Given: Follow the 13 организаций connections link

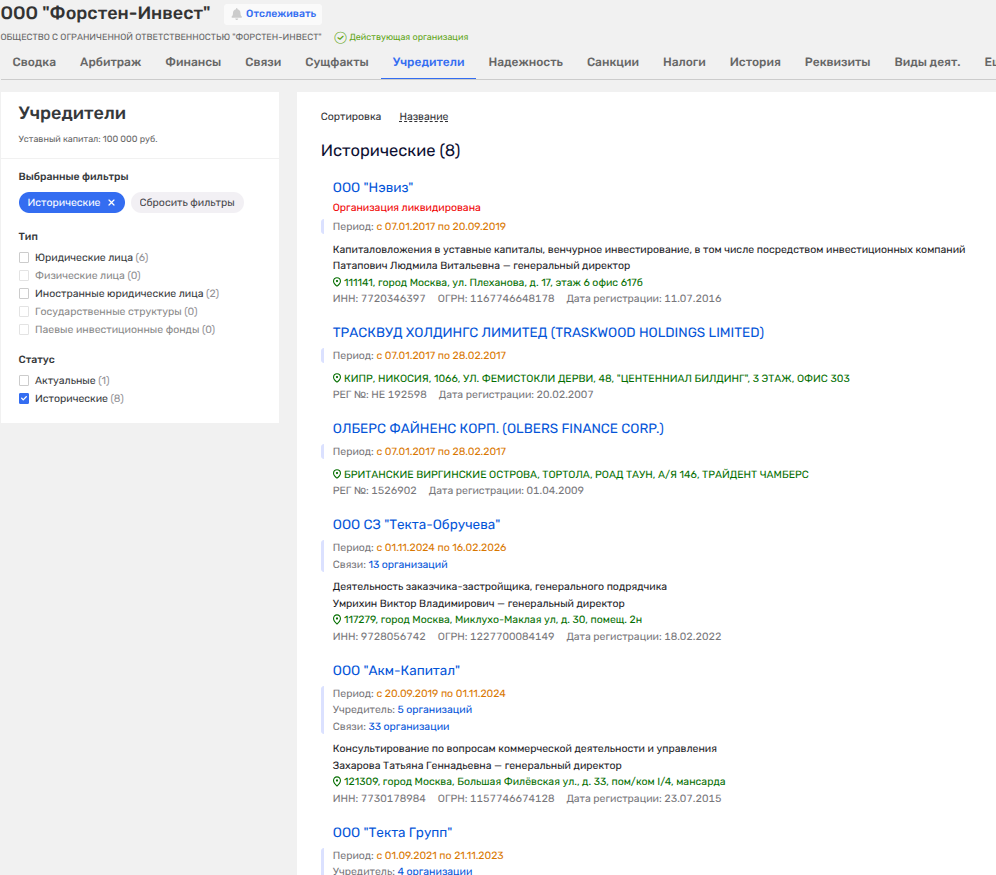Looking at the screenshot, I should (407, 564).
